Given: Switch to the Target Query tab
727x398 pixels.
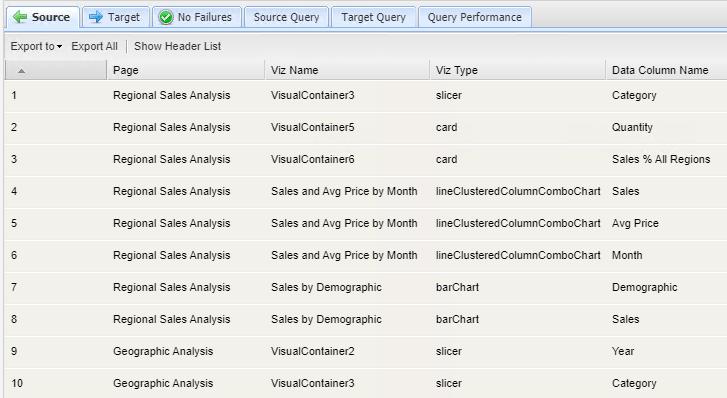Looking at the screenshot, I should click(x=373, y=17).
